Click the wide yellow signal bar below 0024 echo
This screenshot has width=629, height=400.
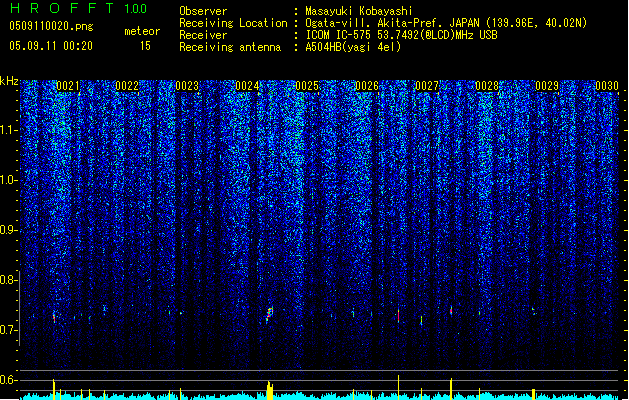coord(270,390)
